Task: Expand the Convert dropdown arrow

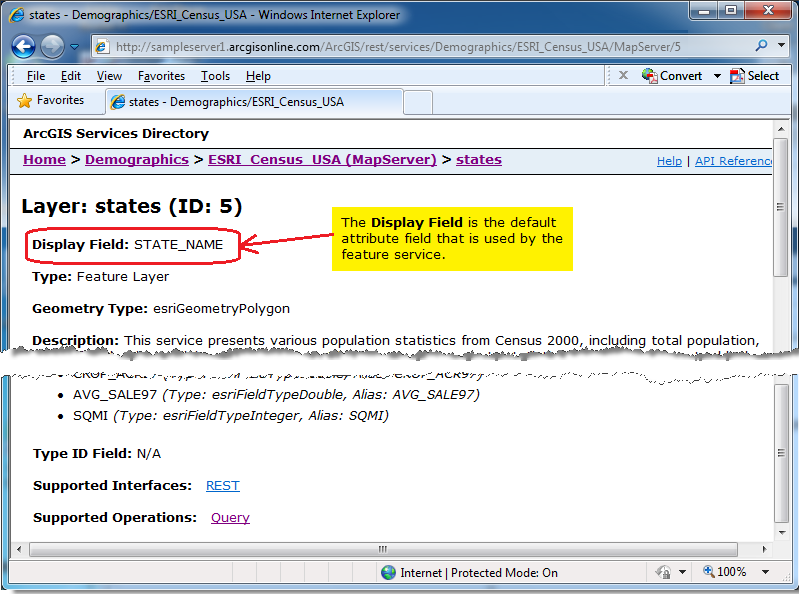Action: pyautogui.click(x=717, y=76)
